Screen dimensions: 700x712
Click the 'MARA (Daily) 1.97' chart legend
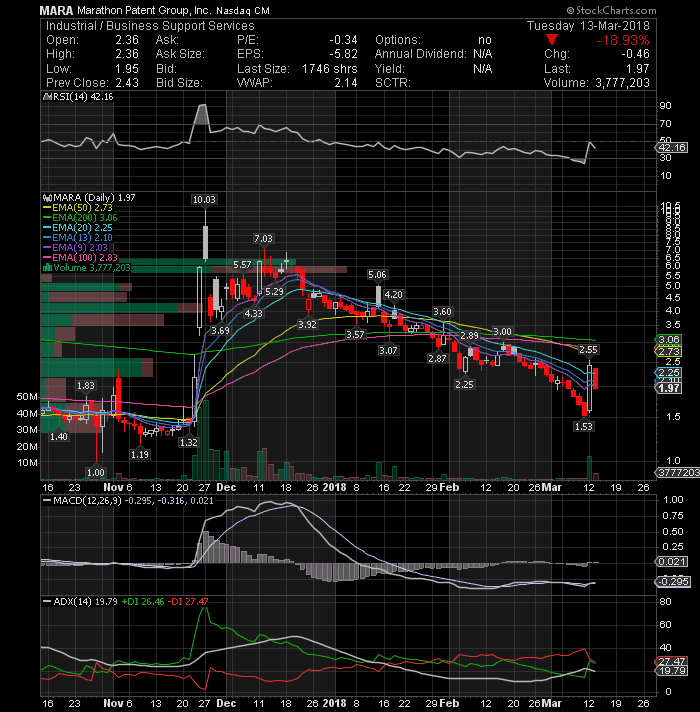click(x=94, y=198)
